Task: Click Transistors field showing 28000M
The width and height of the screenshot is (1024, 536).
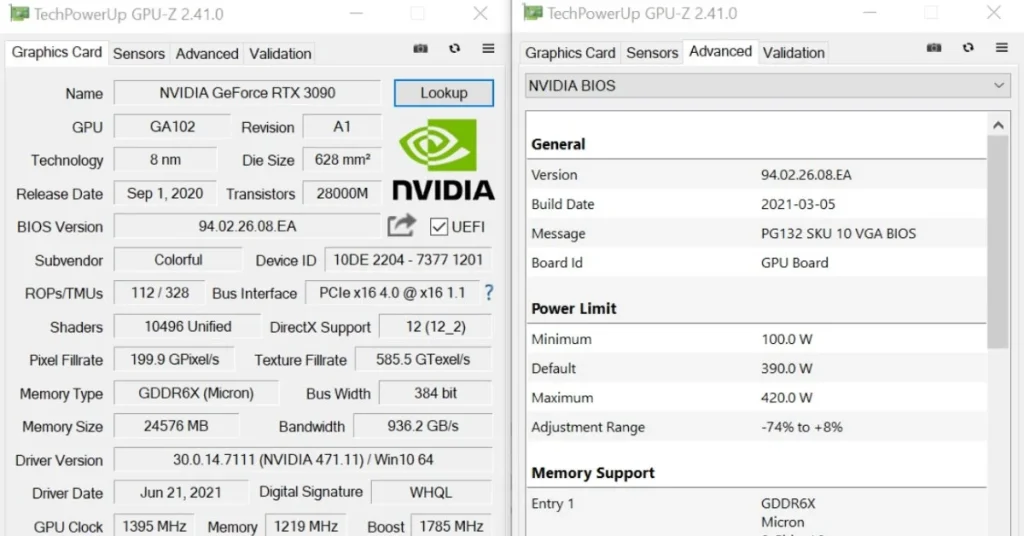Action: [342, 194]
